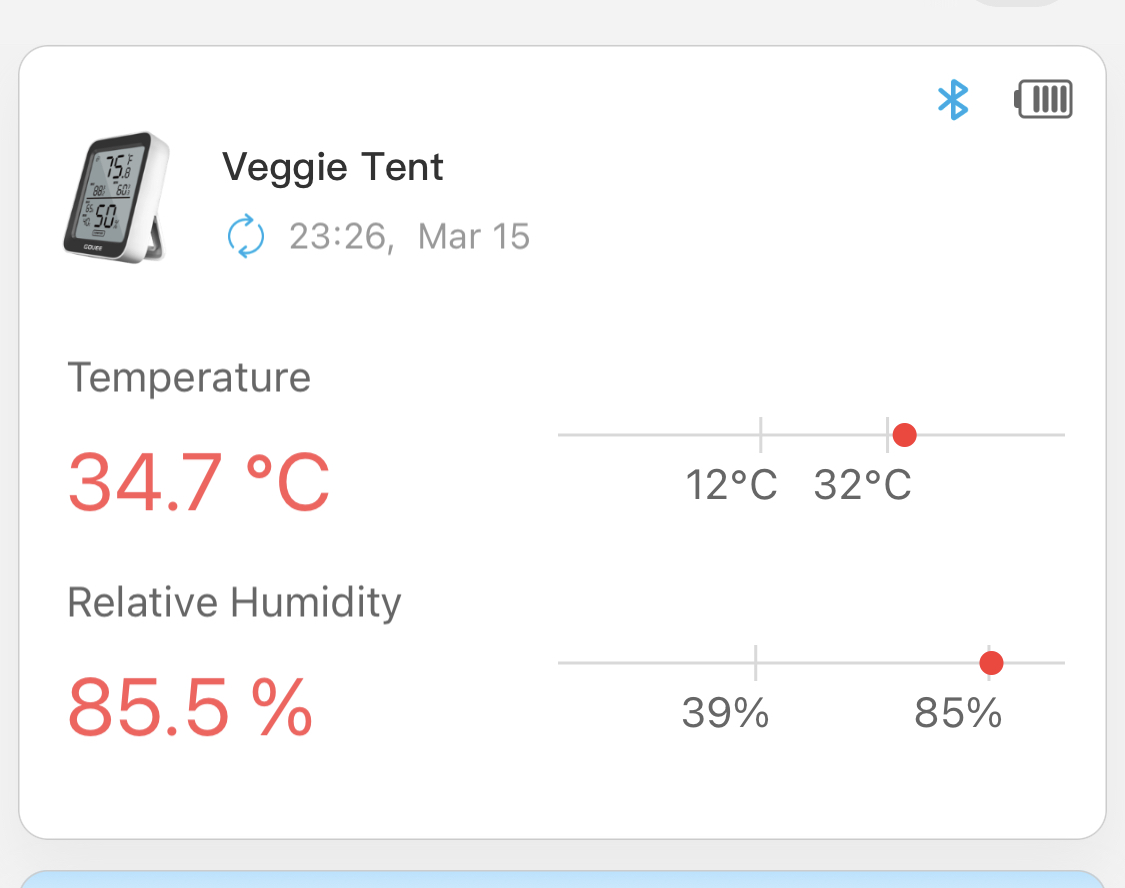Click the red humidity range marker dot
The height and width of the screenshot is (888, 1125).
coord(991,663)
